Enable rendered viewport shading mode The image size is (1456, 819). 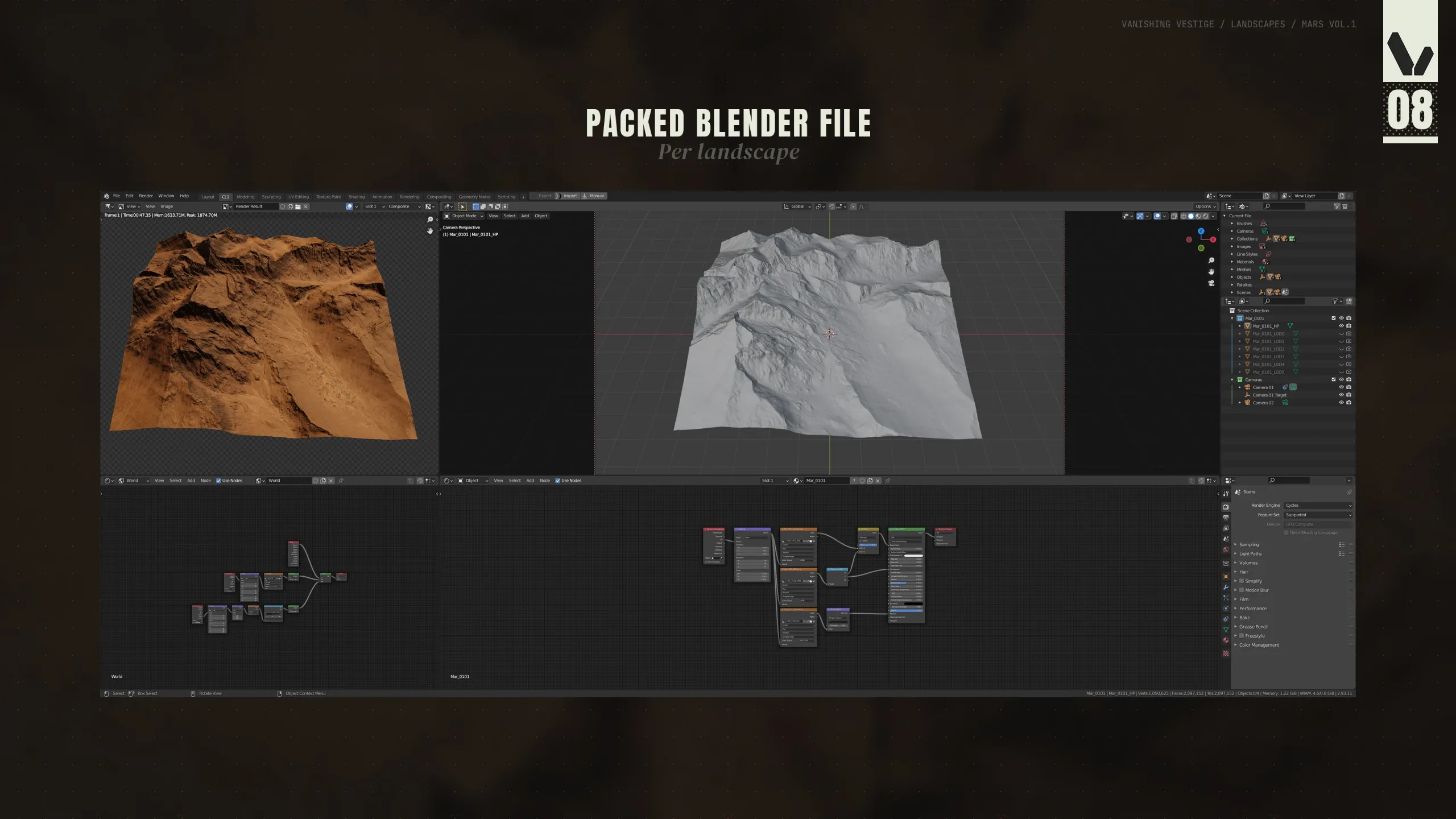(1205, 216)
